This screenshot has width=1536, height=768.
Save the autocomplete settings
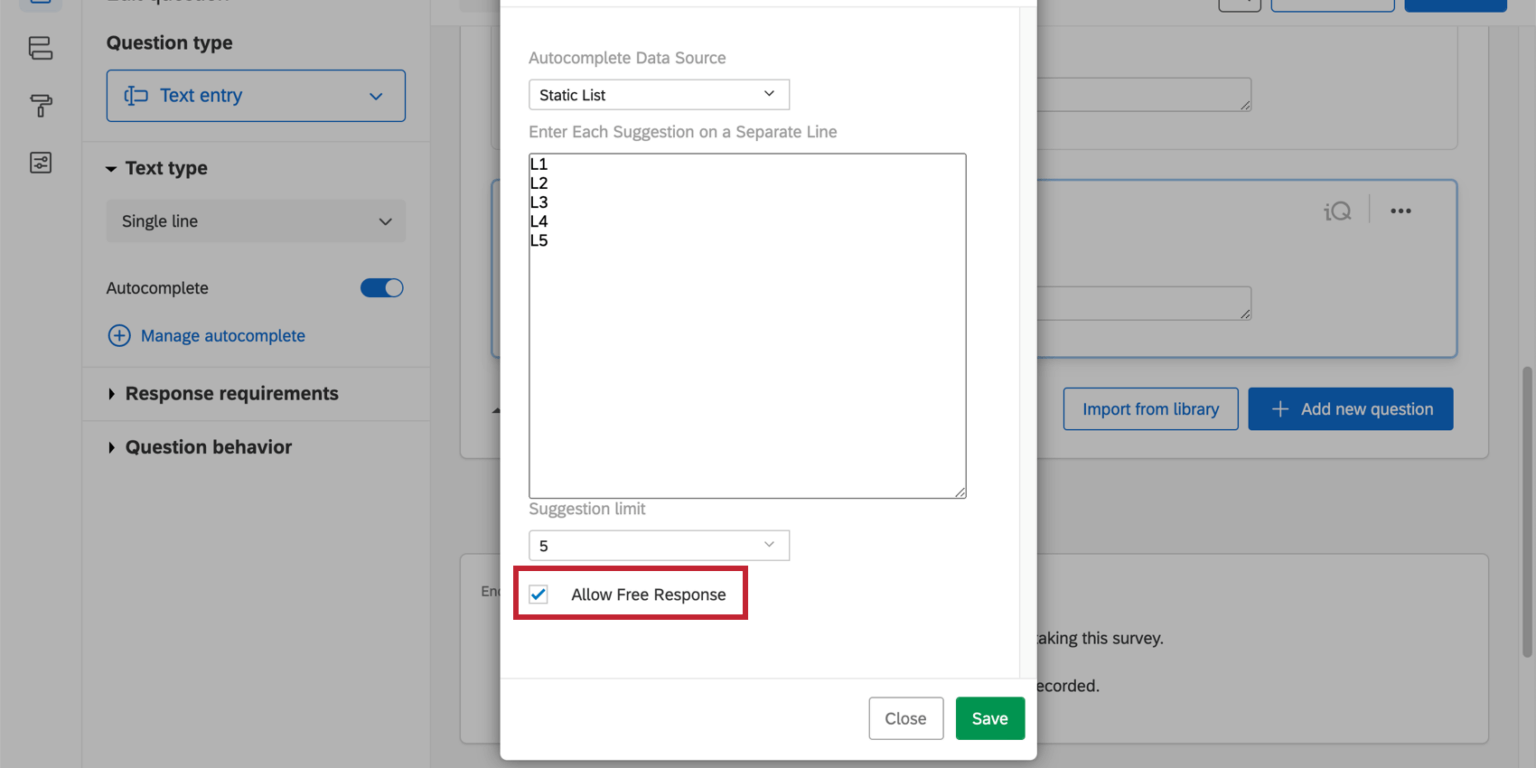tap(989, 718)
